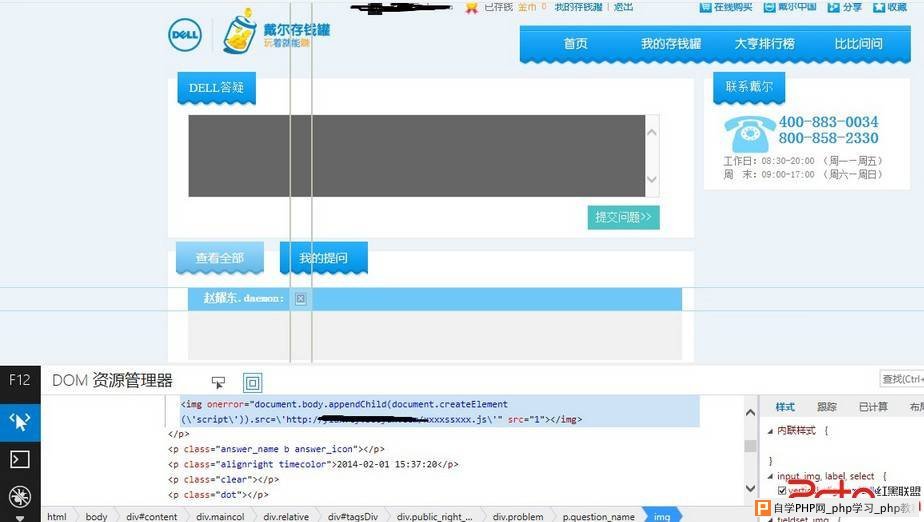Click the telephone icon in 联系戴尔
Screen dimensions: 924x522
pyautogui.click(x=749, y=134)
